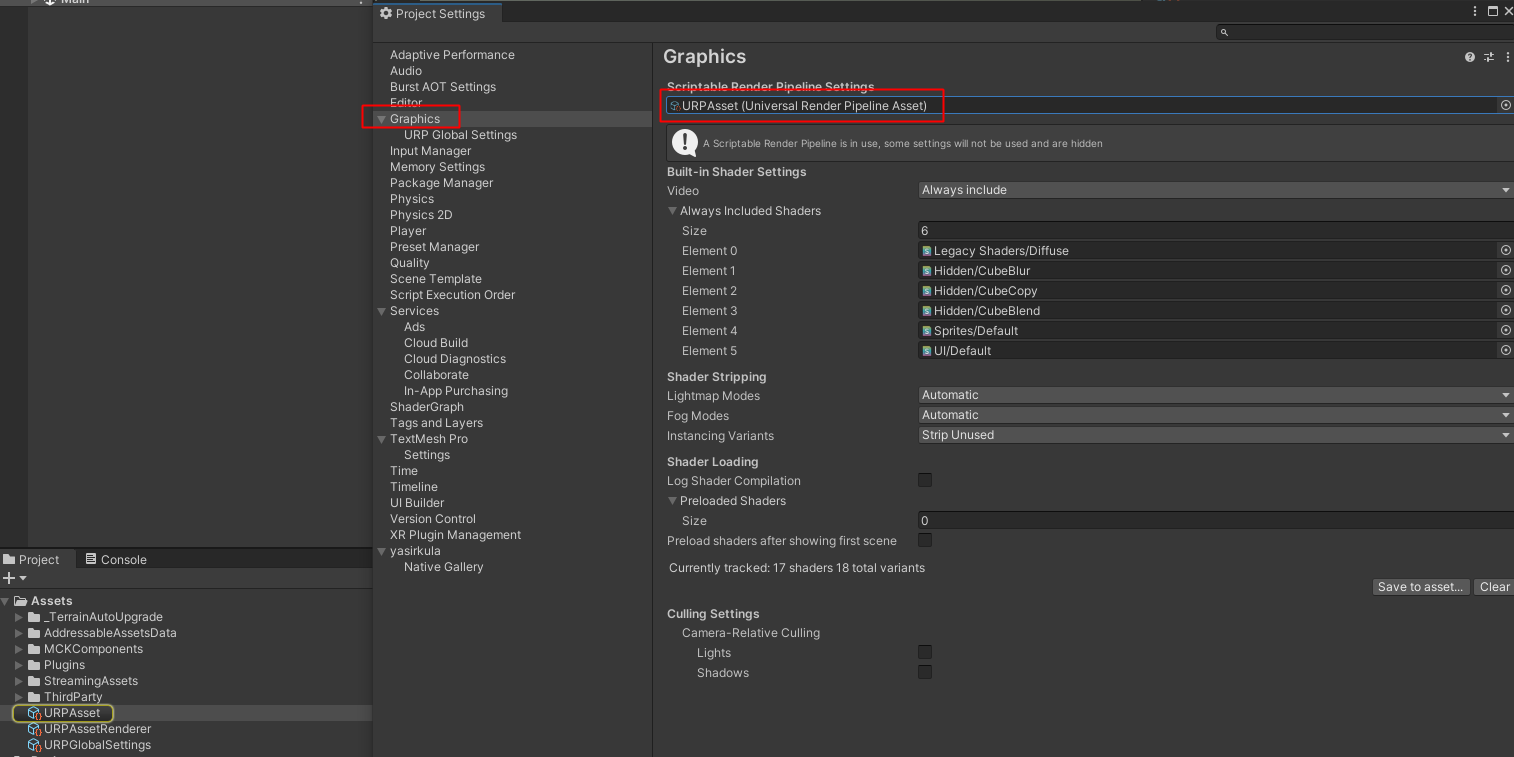Viewport: 1514px width, 757px height.
Task: Select the URPAssetRenderer asset icon
Action: 34,729
